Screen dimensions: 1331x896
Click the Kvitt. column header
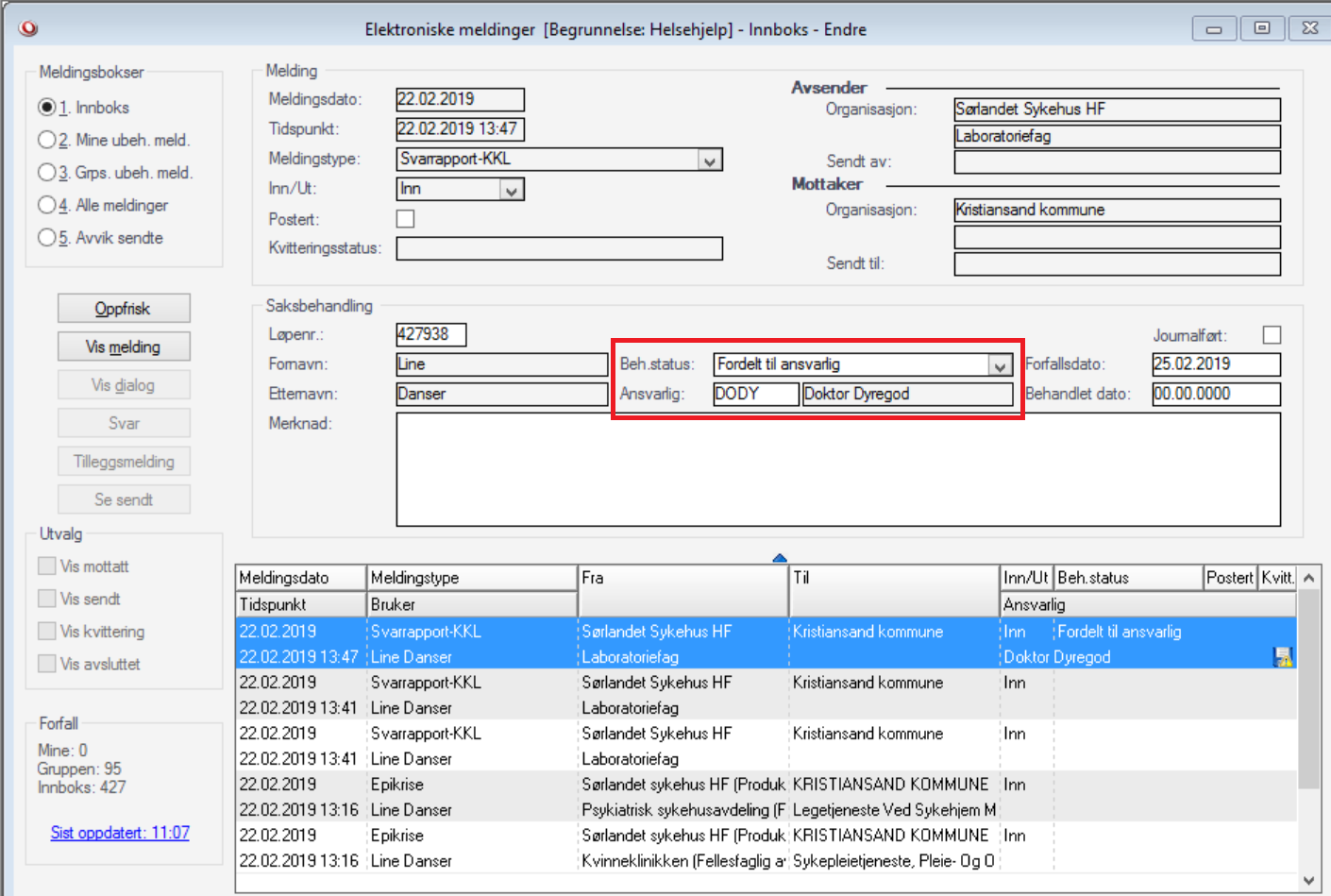click(x=1277, y=578)
